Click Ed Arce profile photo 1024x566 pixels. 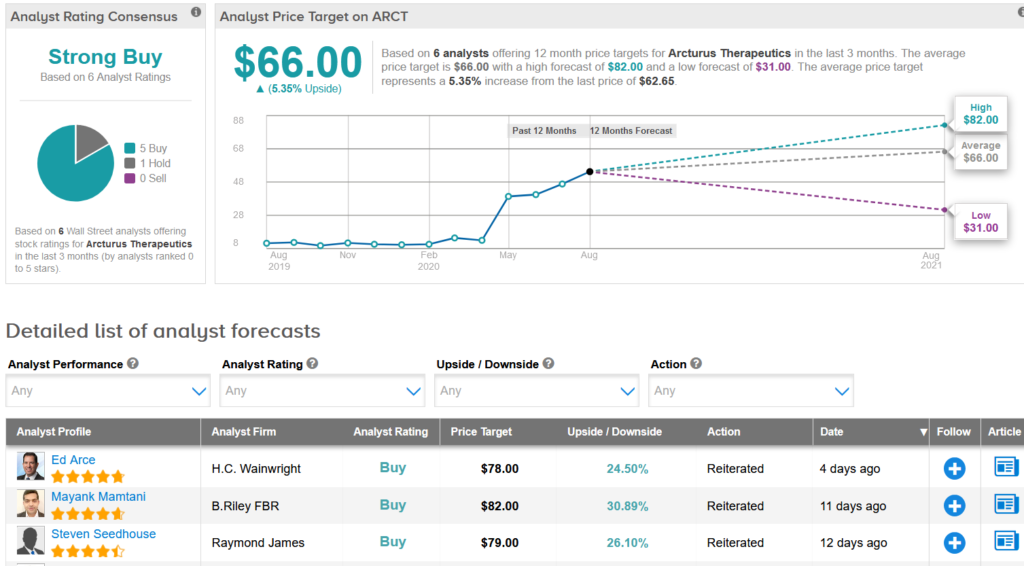[31, 466]
